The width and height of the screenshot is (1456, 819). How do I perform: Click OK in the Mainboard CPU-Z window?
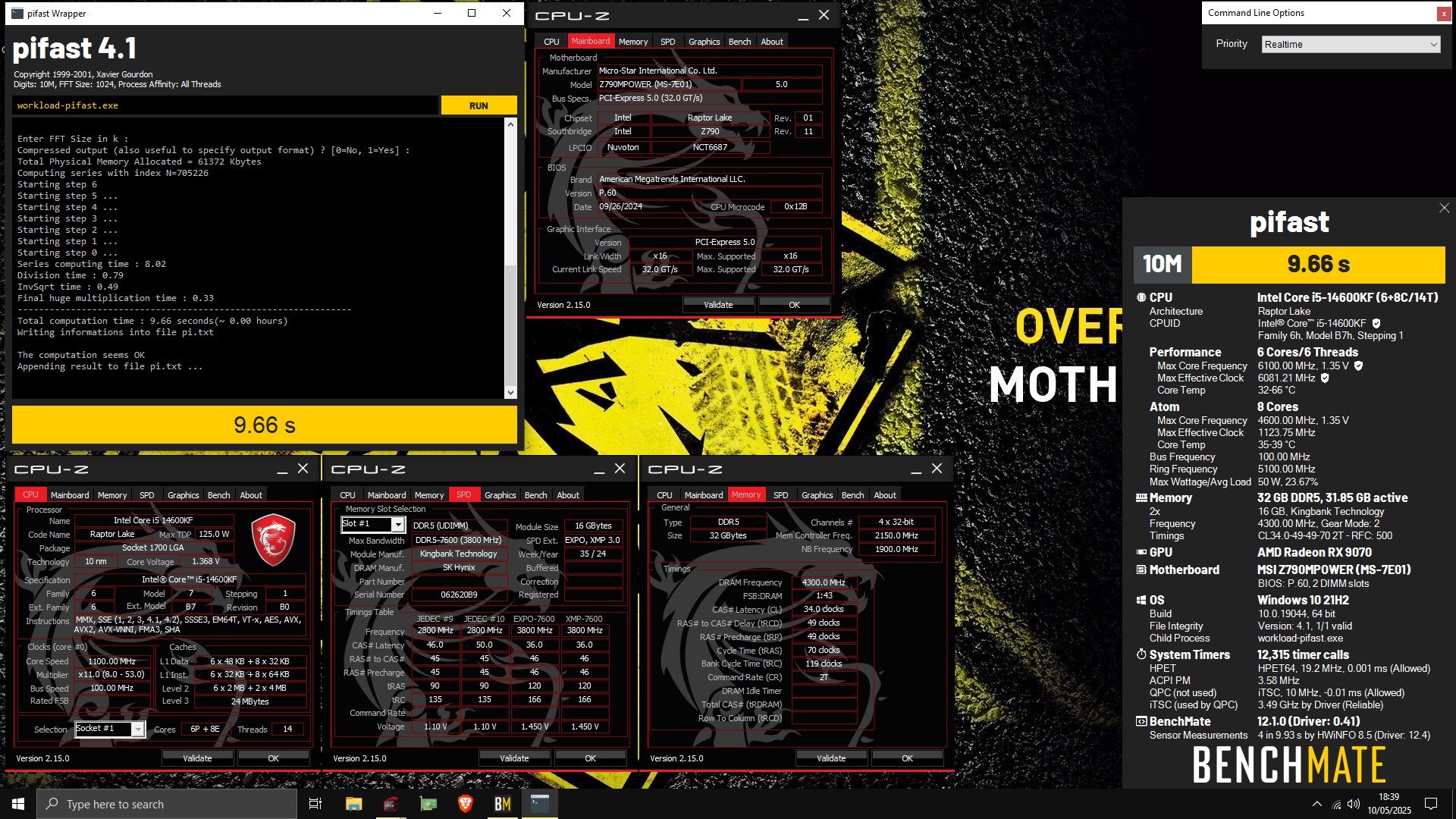pos(794,305)
